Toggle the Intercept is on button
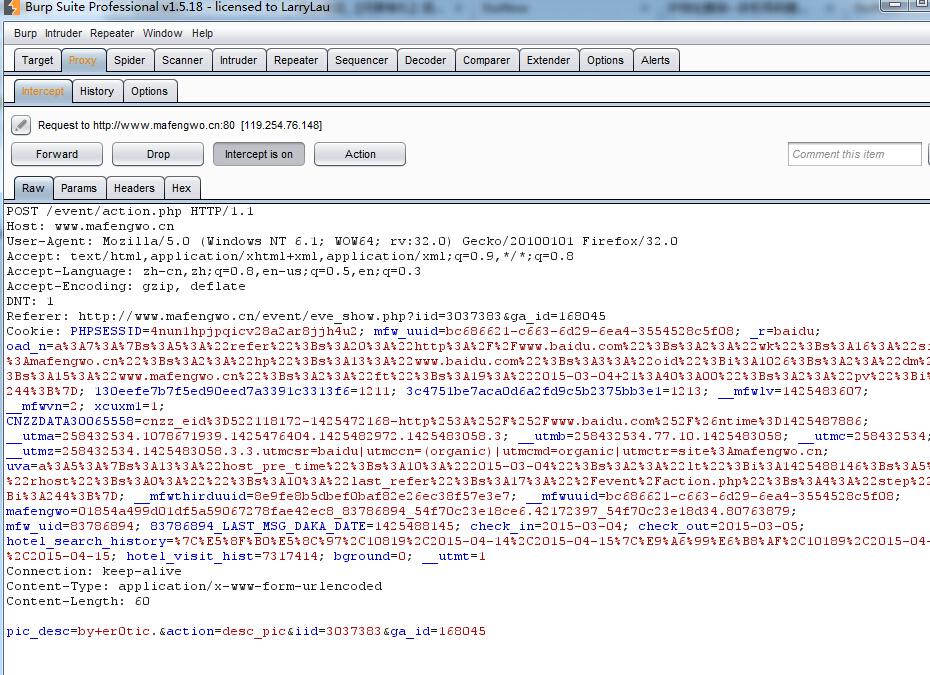 259,154
